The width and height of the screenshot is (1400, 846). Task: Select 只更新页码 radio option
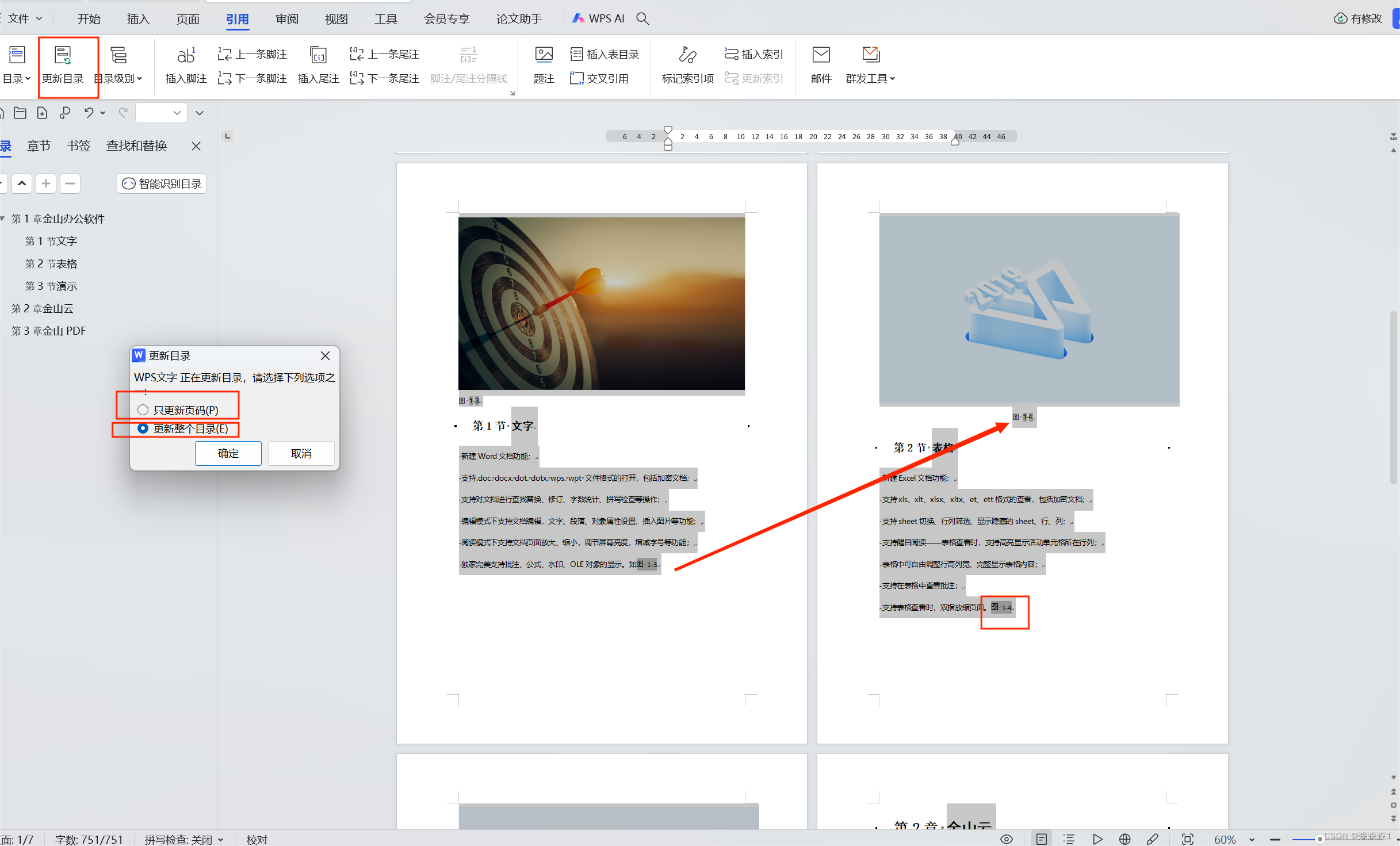pos(143,410)
